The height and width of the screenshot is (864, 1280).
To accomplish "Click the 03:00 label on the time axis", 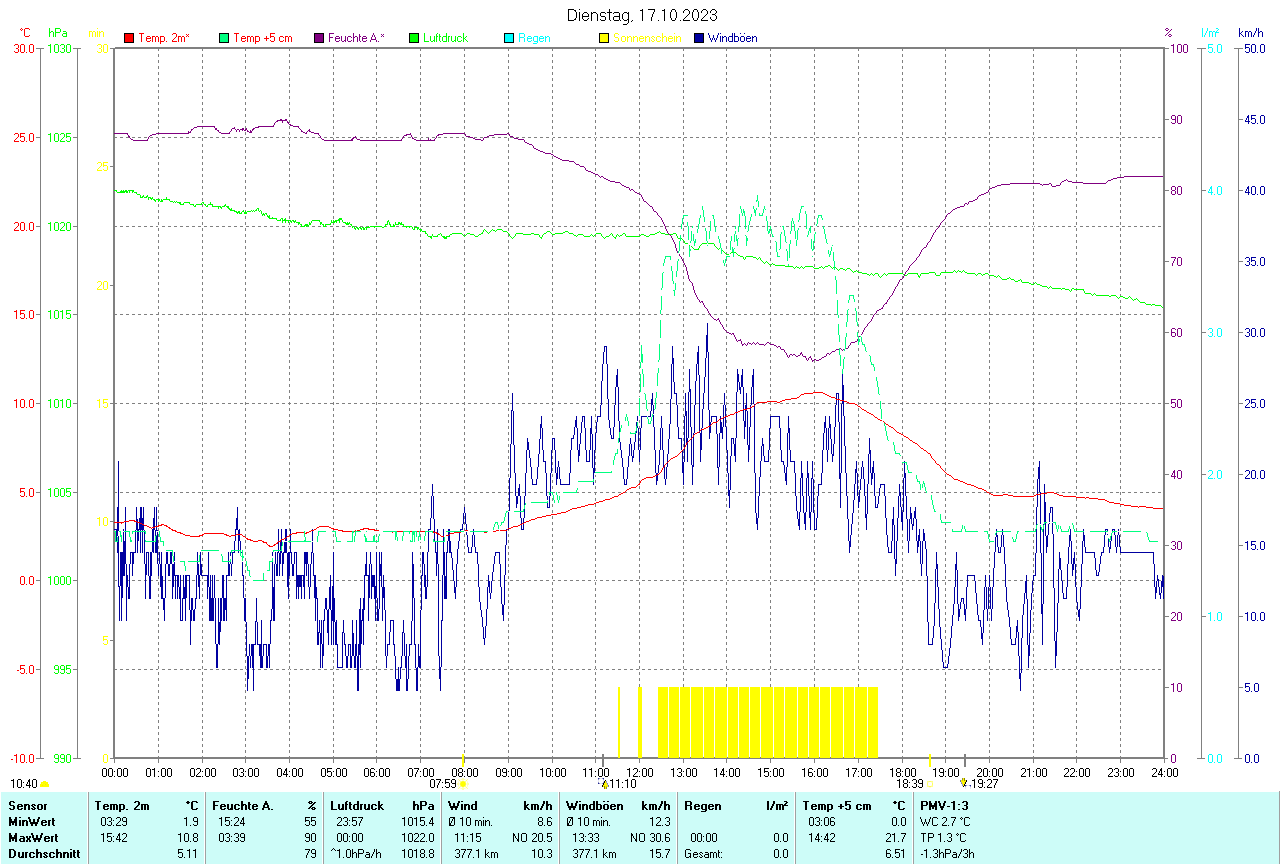I will point(246,772).
